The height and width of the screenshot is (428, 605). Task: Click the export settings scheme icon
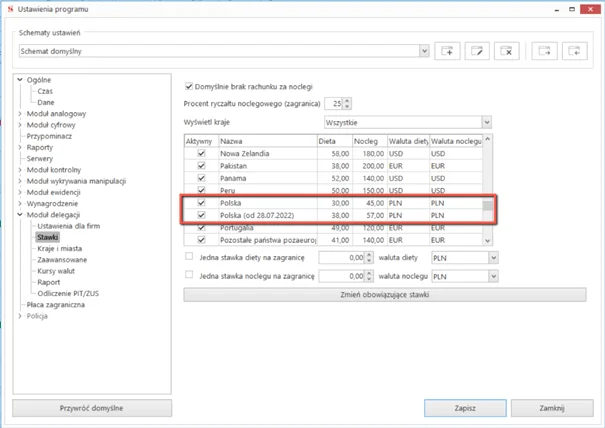[545, 50]
